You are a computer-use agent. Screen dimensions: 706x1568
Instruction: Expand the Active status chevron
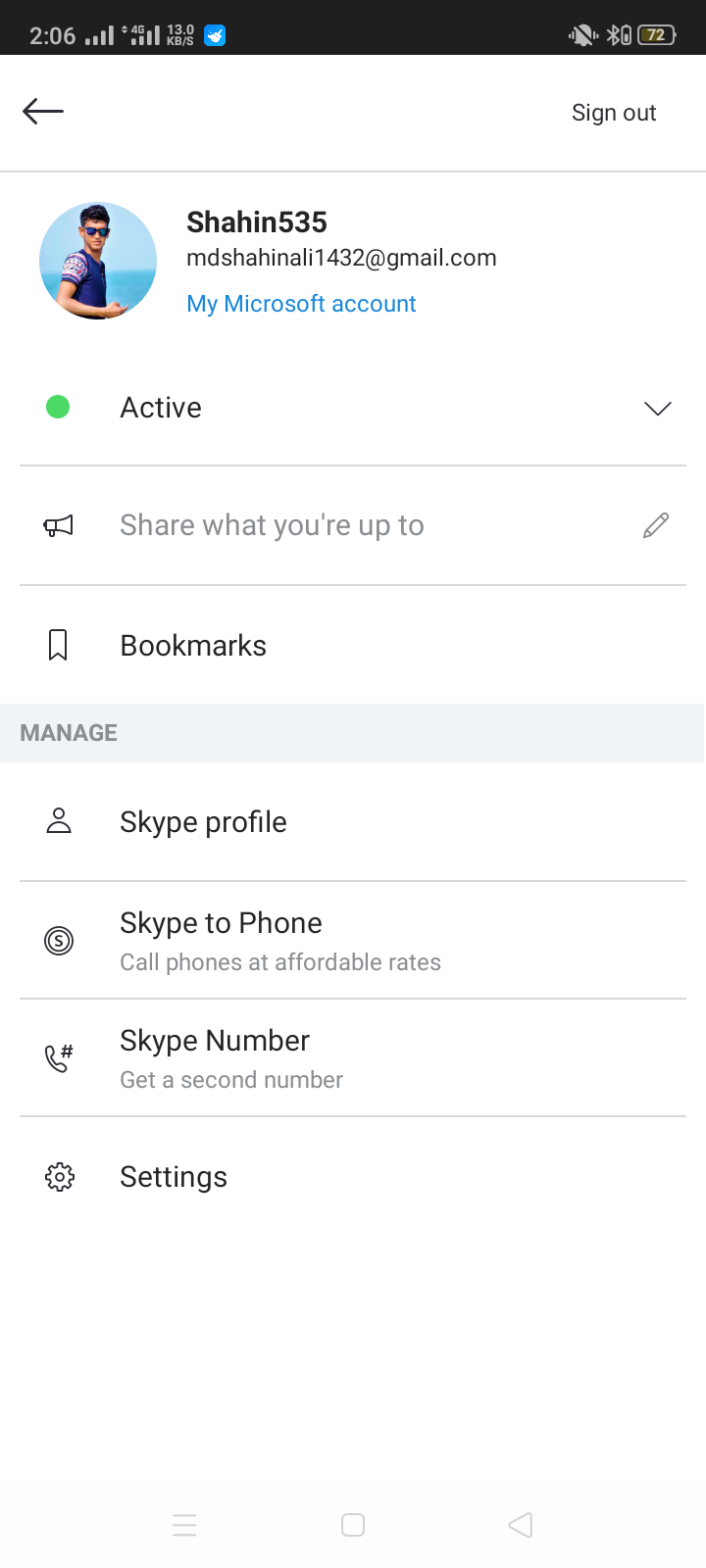[657, 408]
